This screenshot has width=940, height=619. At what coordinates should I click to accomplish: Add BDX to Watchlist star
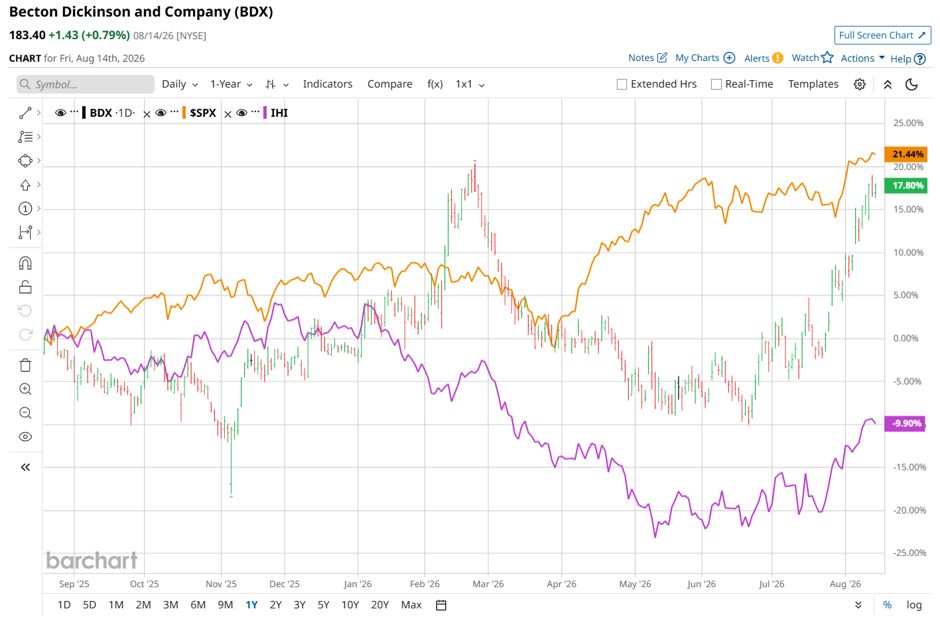[x=812, y=58]
